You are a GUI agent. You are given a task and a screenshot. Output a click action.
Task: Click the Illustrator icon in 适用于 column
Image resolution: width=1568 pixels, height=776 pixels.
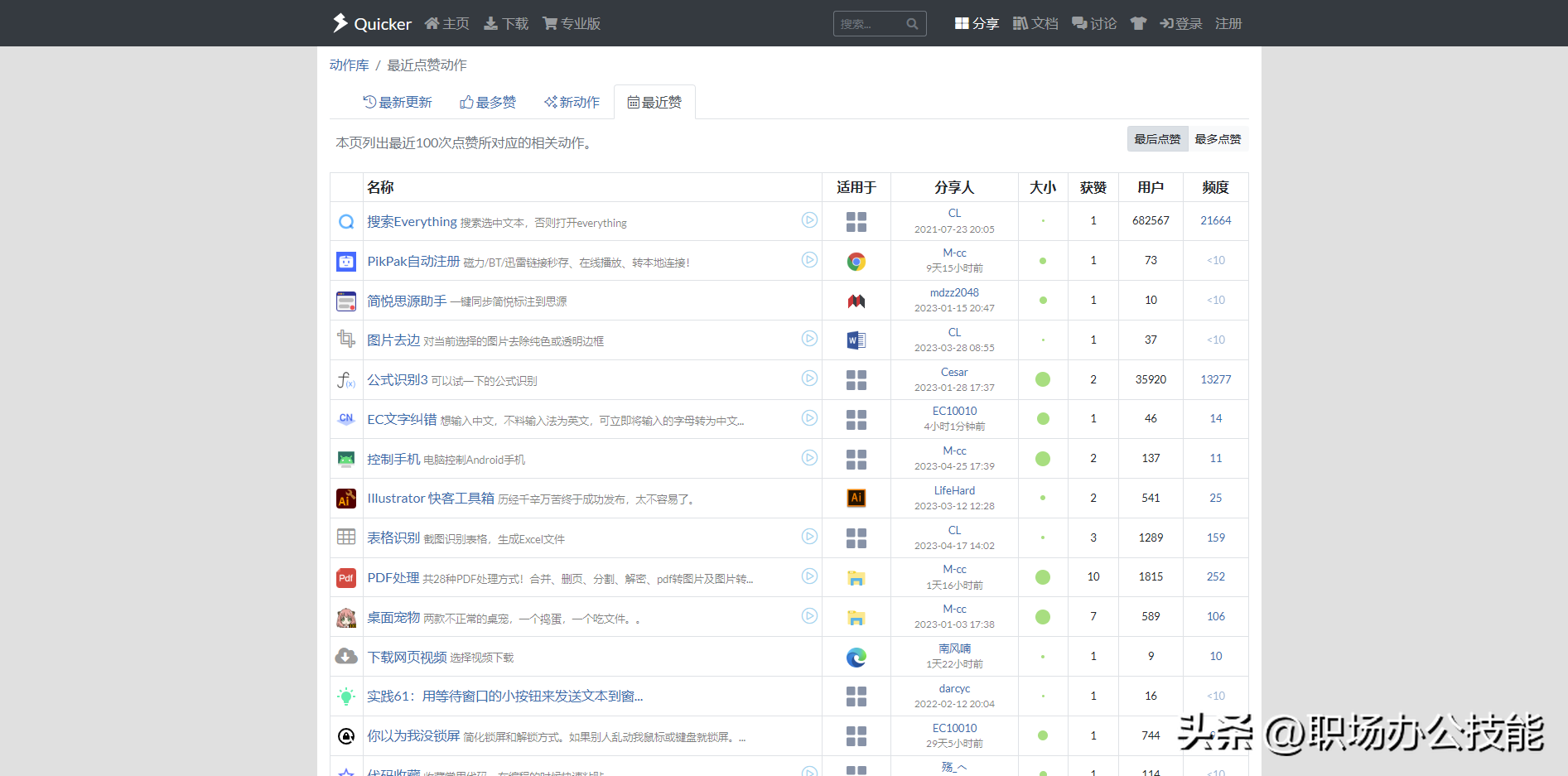(x=856, y=498)
